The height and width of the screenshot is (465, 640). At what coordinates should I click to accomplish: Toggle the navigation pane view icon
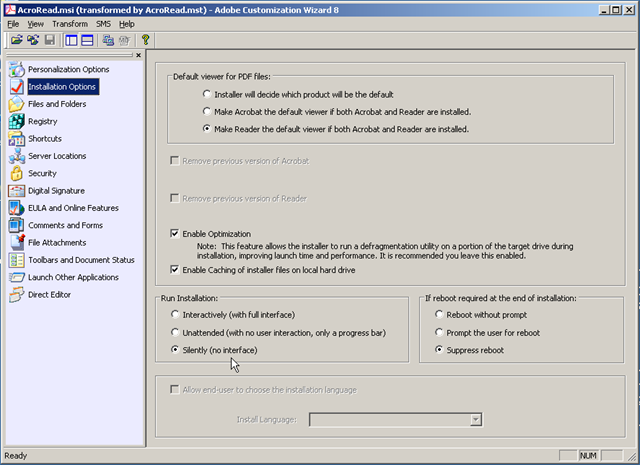[71, 40]
